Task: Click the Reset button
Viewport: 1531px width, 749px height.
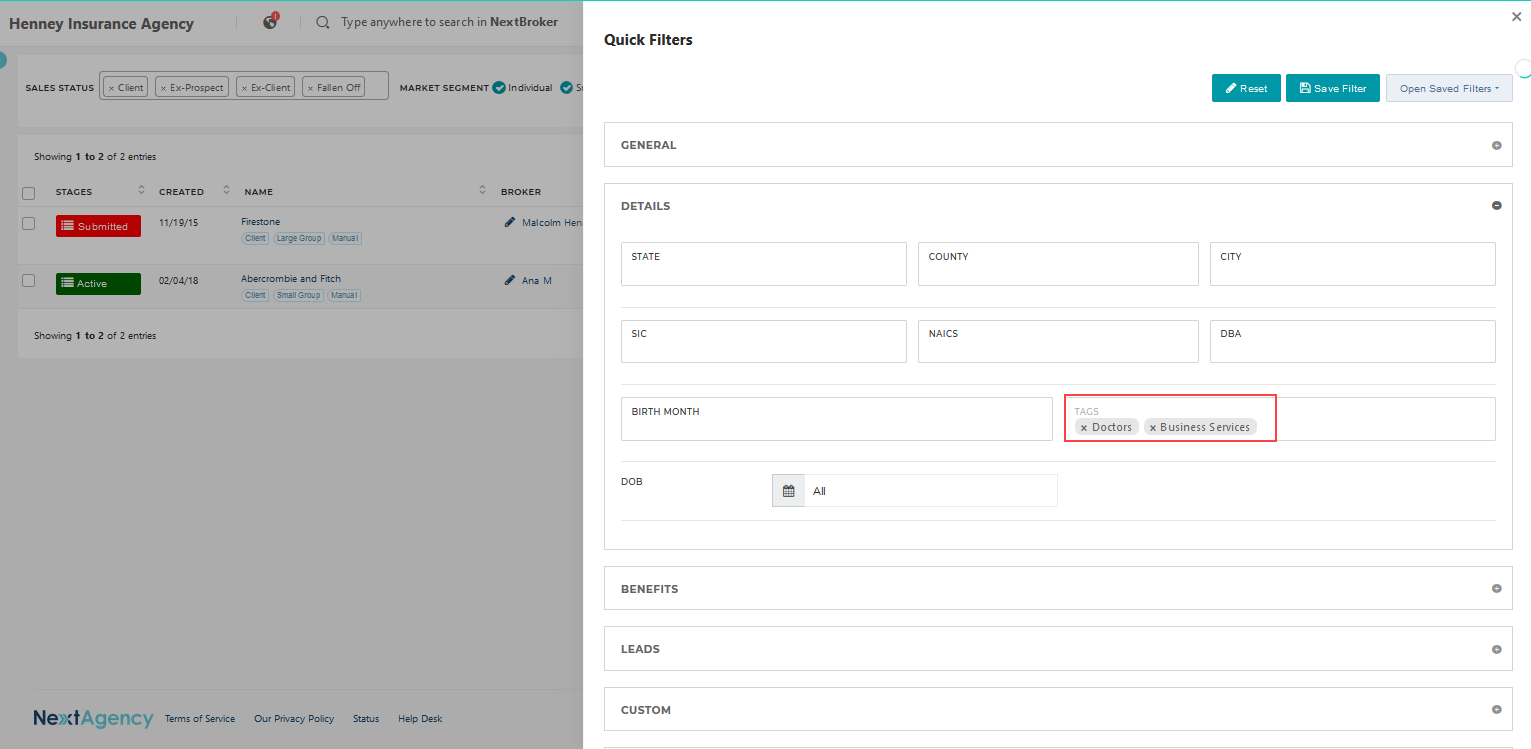Action: coord(1246,88)
